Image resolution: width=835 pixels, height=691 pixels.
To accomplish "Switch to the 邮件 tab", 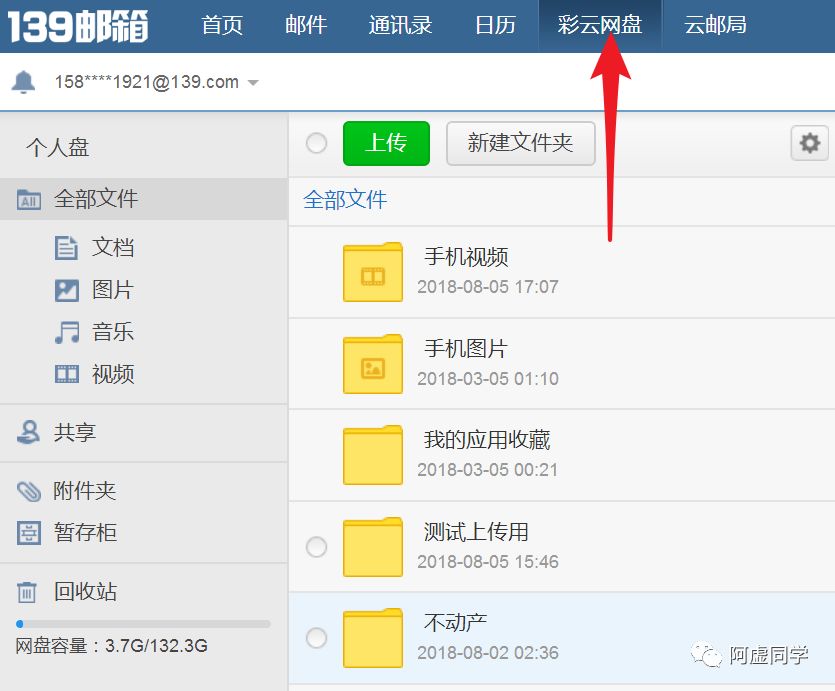I will click(306, 25).
